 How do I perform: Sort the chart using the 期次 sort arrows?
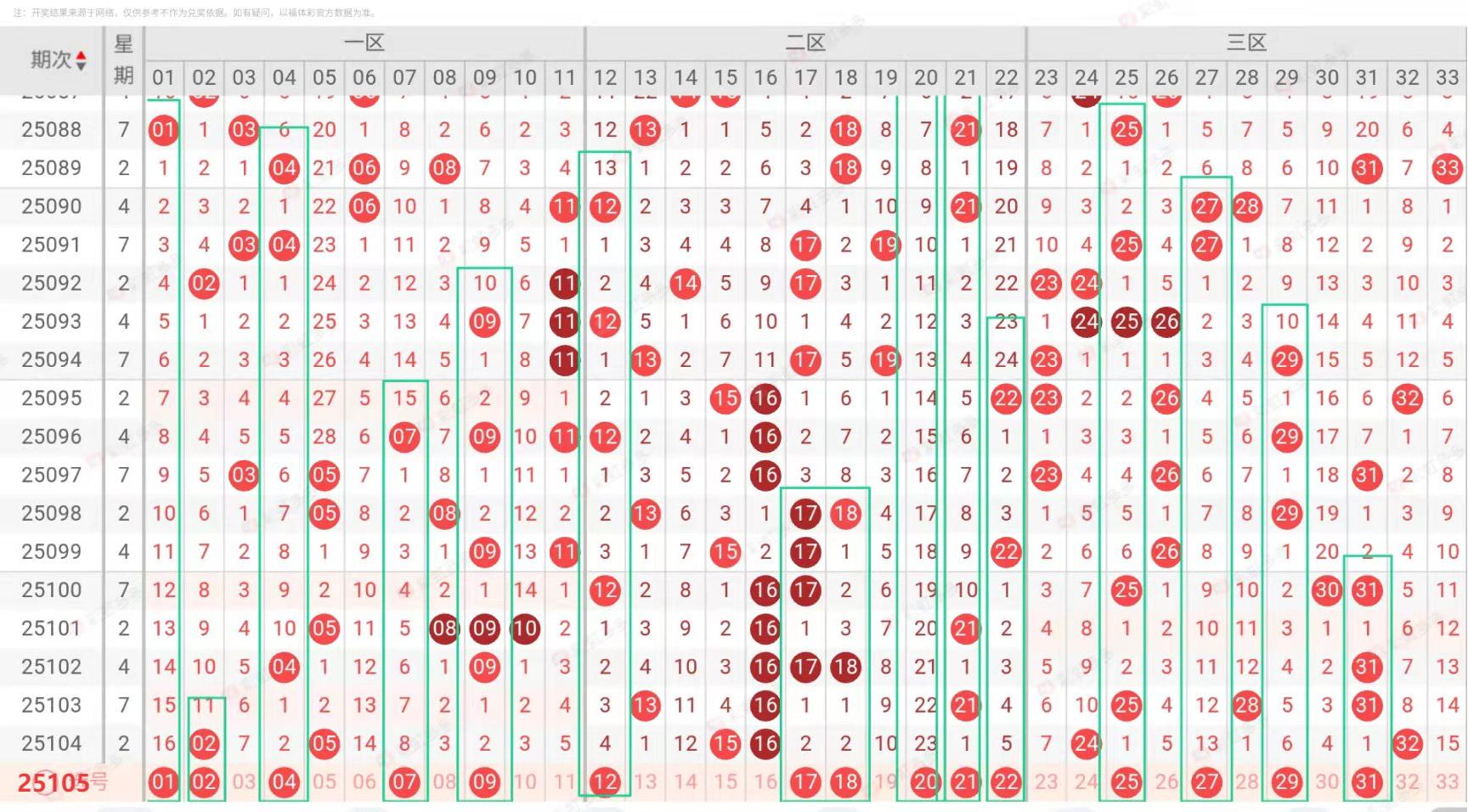click(x=82, y=60)
